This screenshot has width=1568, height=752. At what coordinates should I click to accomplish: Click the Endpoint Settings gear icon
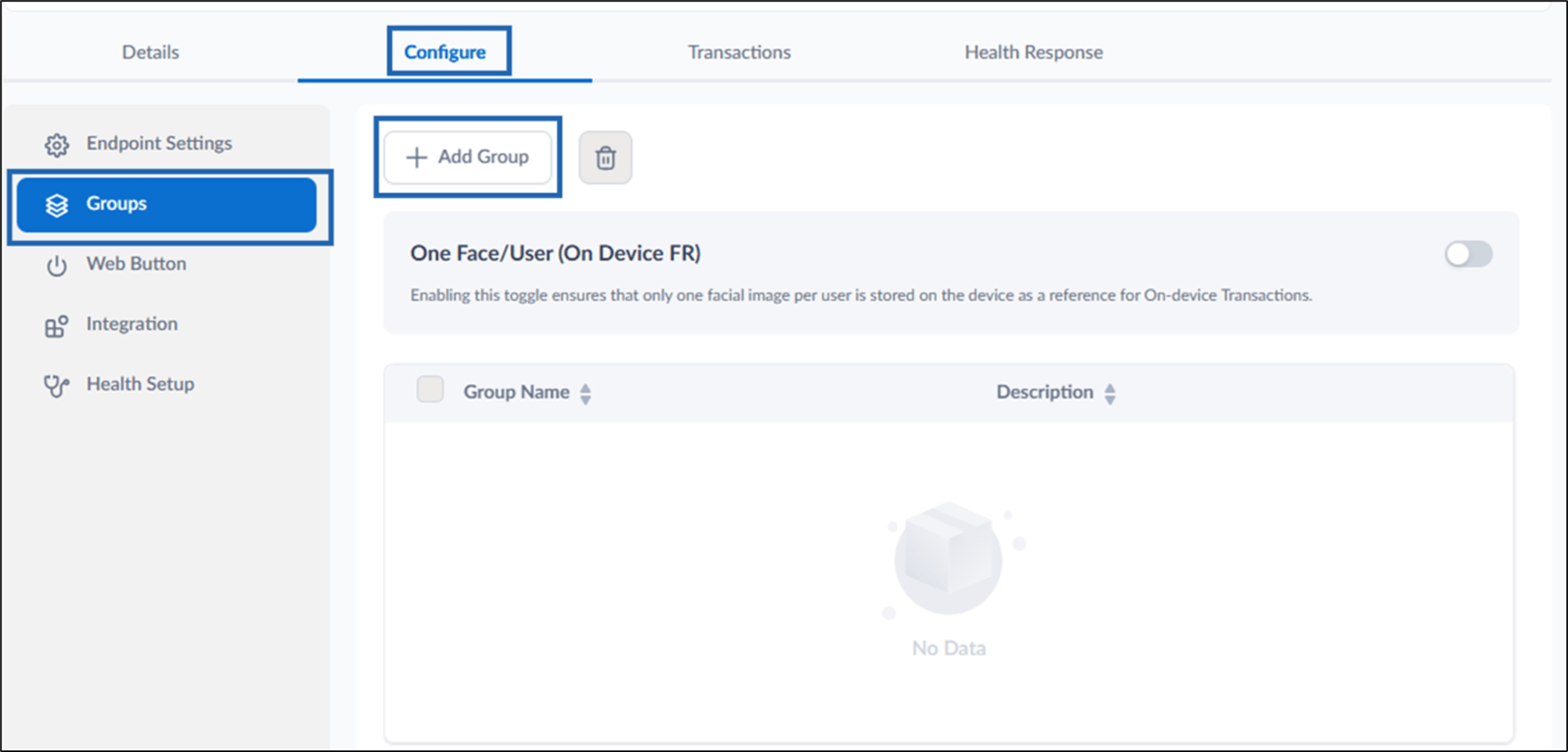56,145
